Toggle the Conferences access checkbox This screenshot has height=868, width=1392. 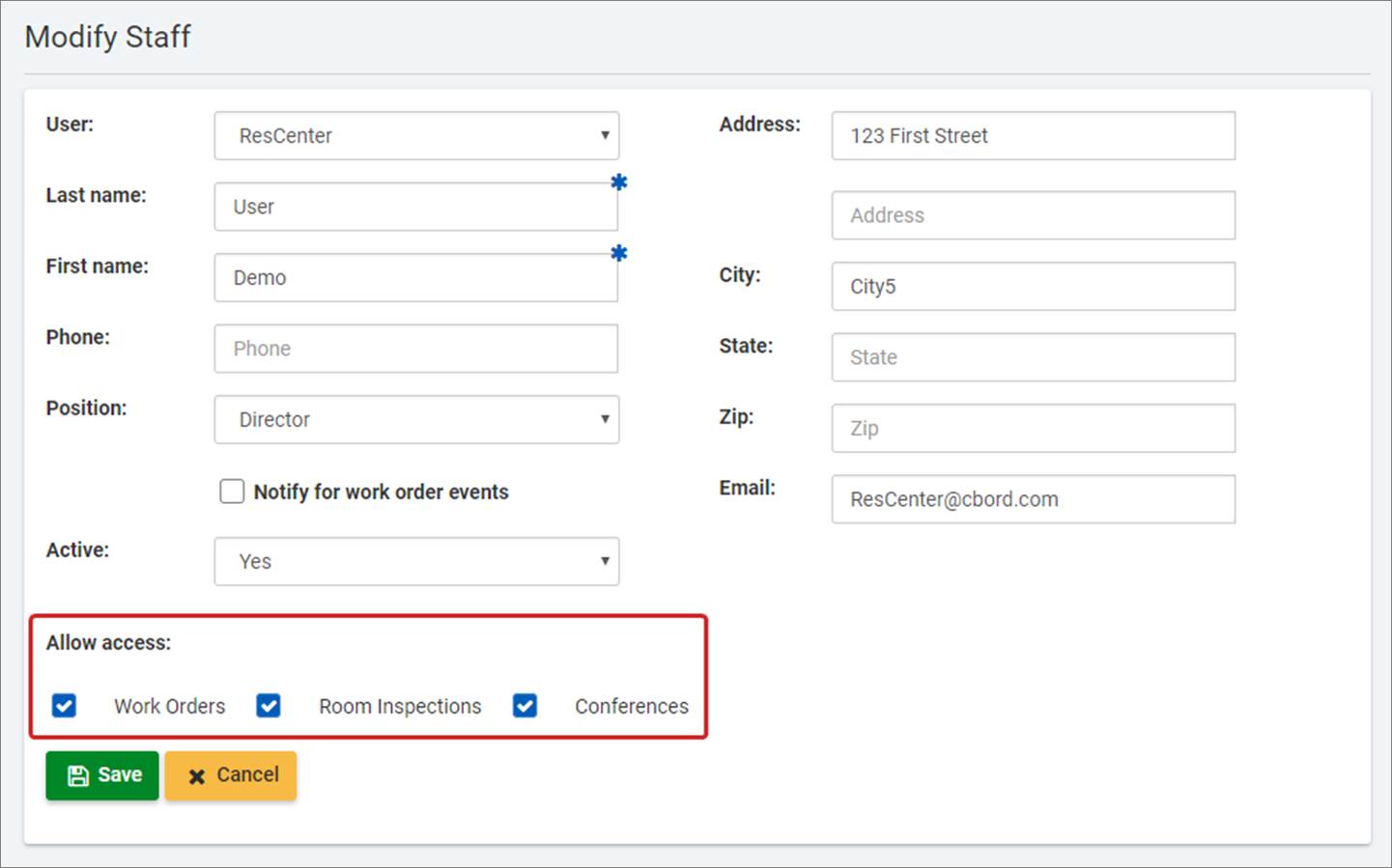tap(525, 706)
